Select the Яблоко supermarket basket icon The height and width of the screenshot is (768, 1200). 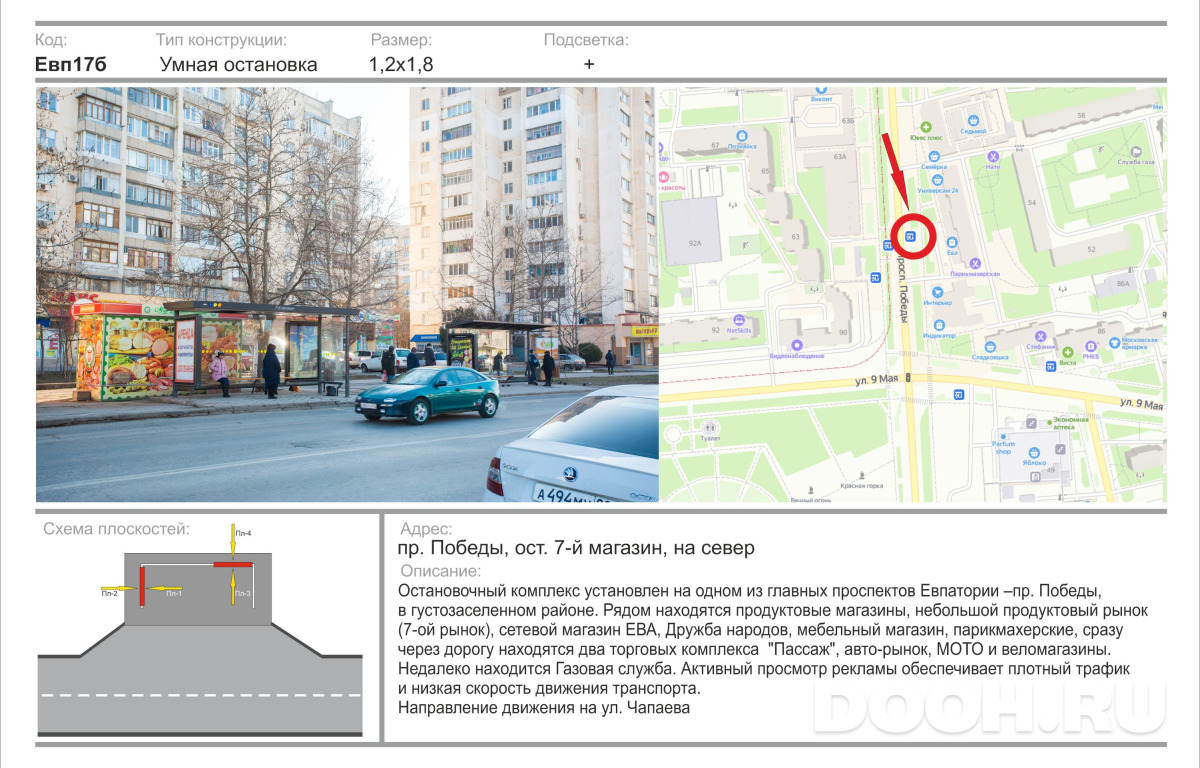coord(1034,452)
